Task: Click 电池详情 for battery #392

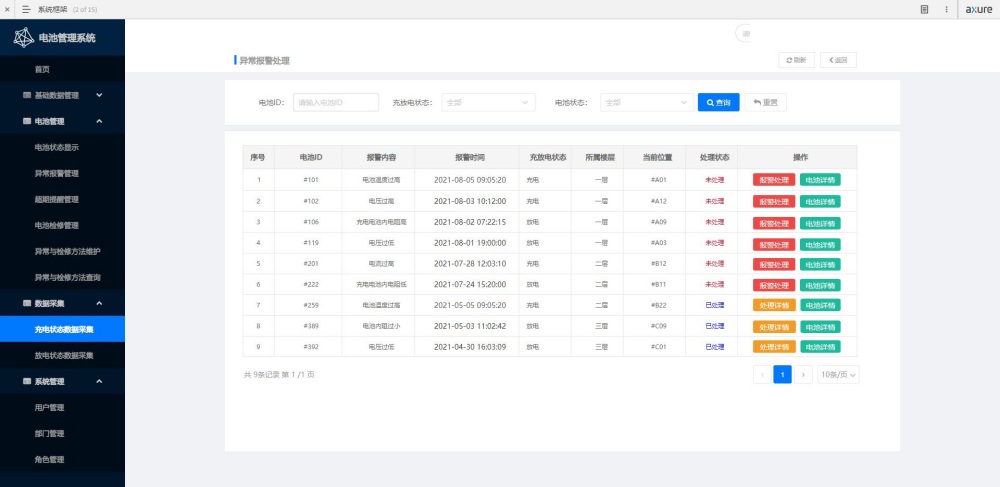Action: pyautogui.click(x=820, y=347)
